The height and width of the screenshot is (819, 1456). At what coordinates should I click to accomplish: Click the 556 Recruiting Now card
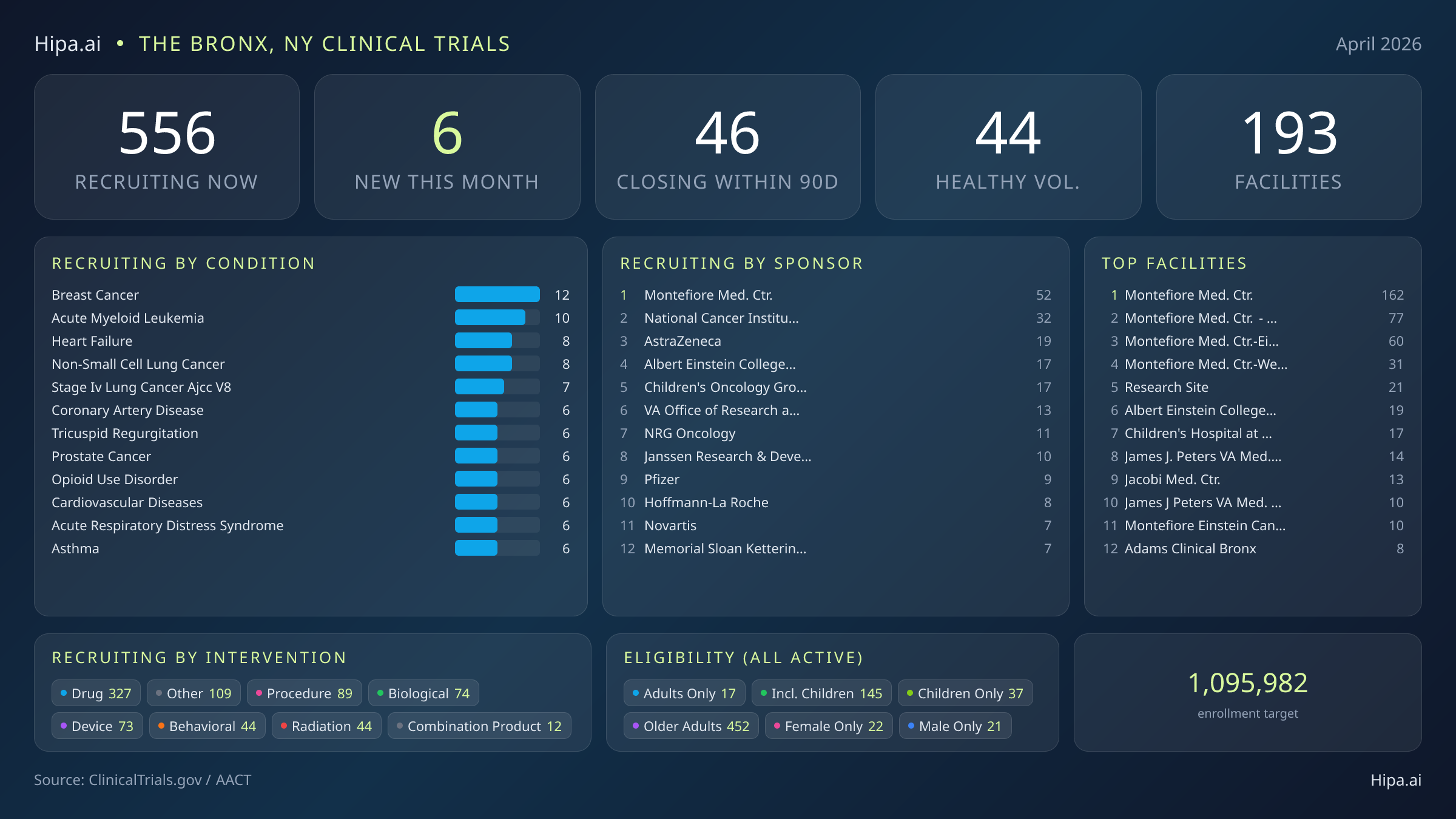tap(167, 147)
